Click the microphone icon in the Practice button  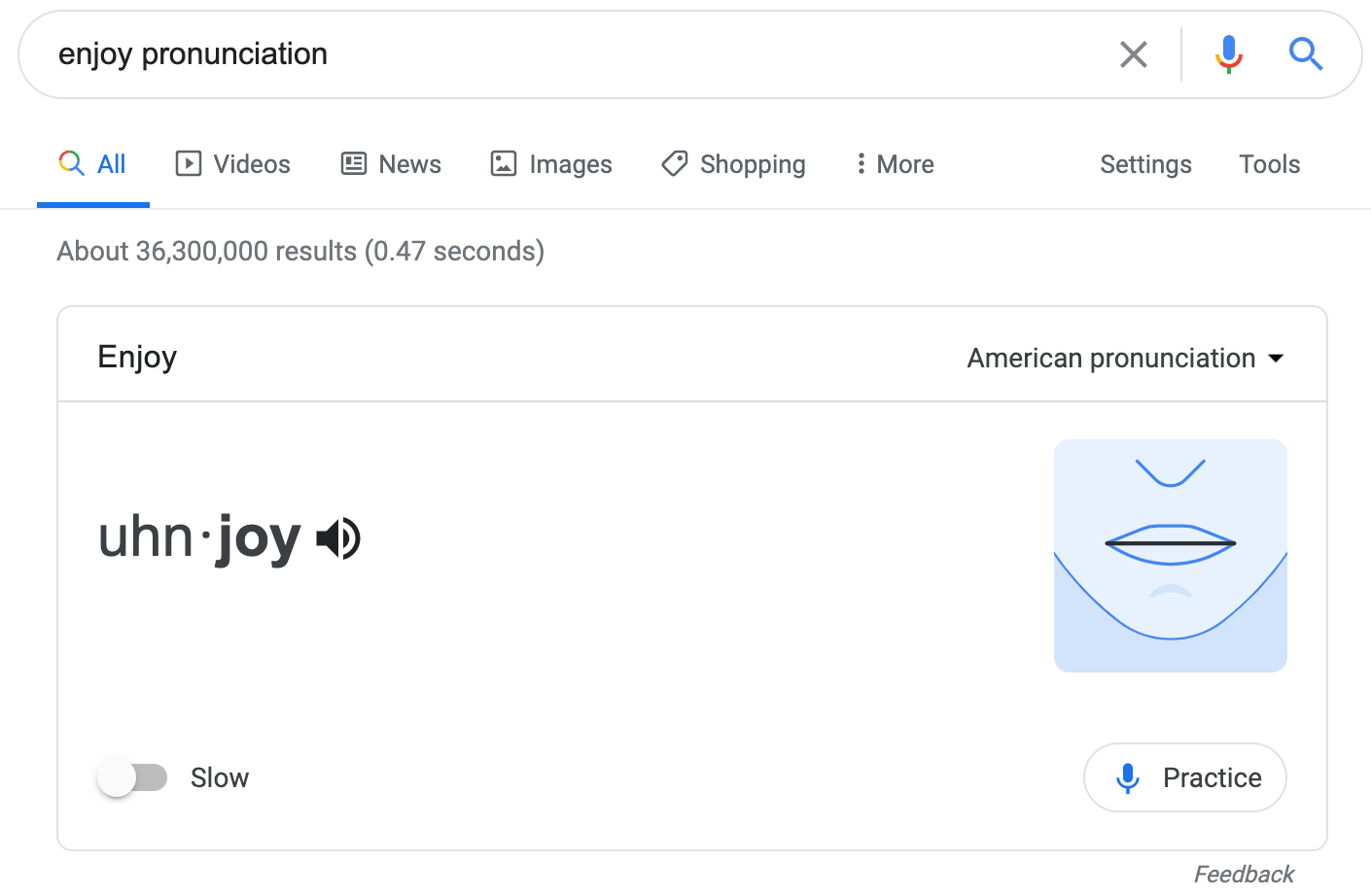tap(1128, 777)
